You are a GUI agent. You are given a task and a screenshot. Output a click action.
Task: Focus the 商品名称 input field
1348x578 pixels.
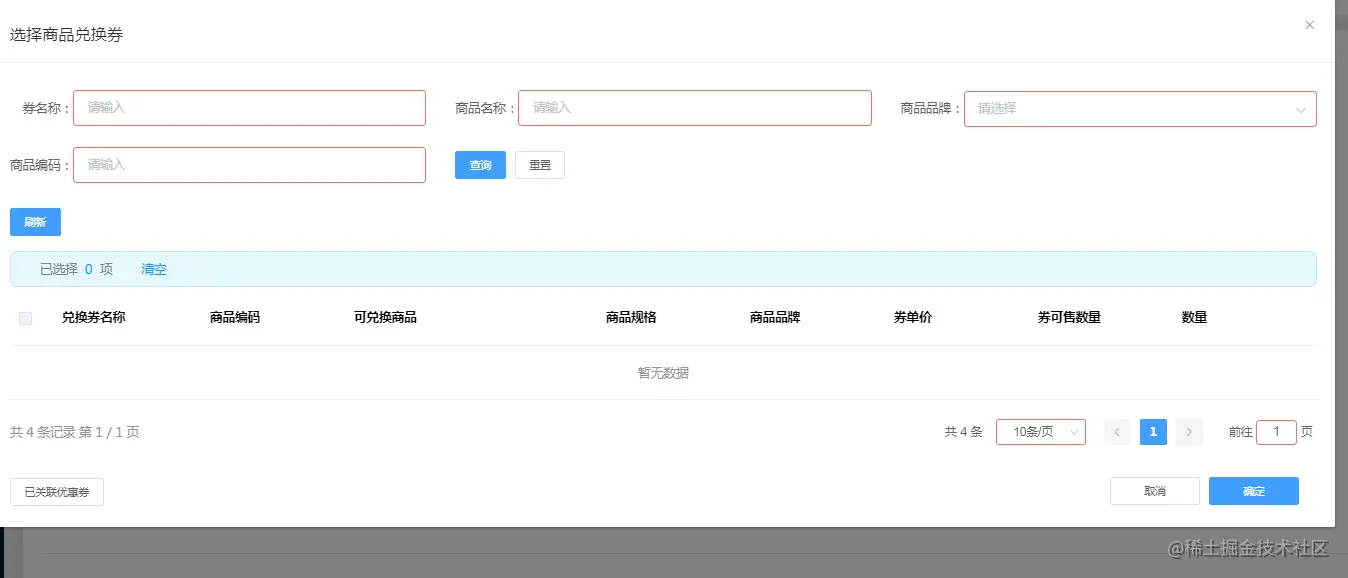pyautogui.click(x=695, y=108)
